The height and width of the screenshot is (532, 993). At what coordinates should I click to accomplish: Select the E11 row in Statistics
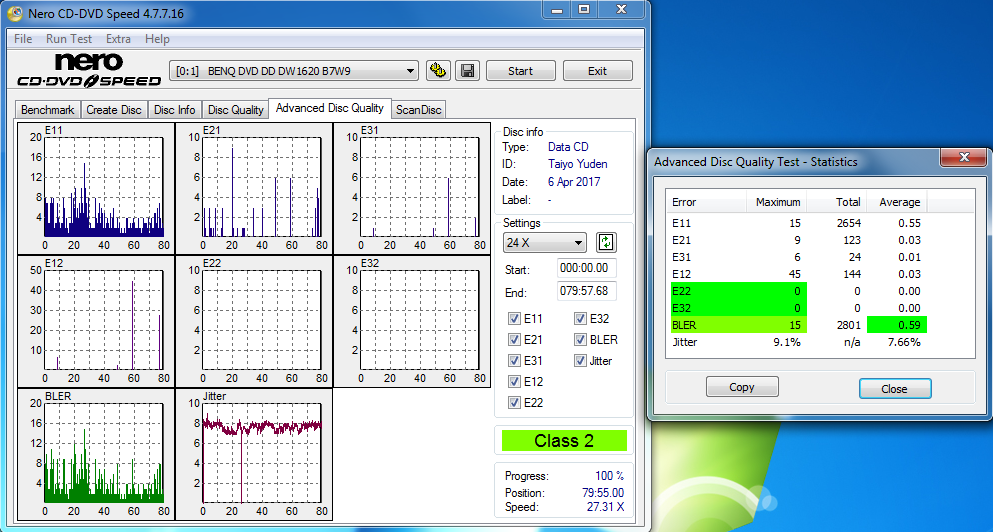pyautogui.click(x=797, y=223)
